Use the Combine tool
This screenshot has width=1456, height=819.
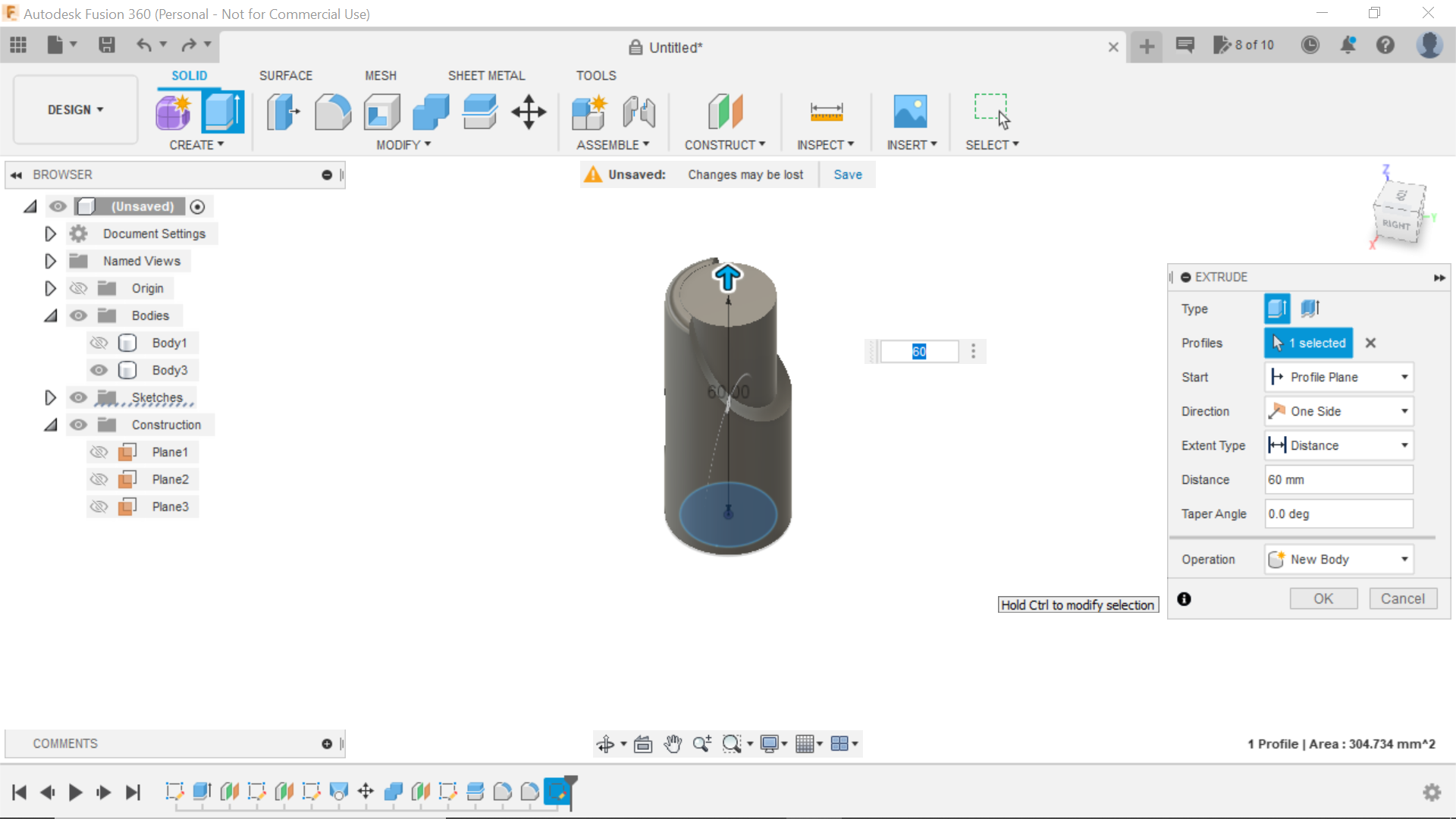tap(430, 111)
